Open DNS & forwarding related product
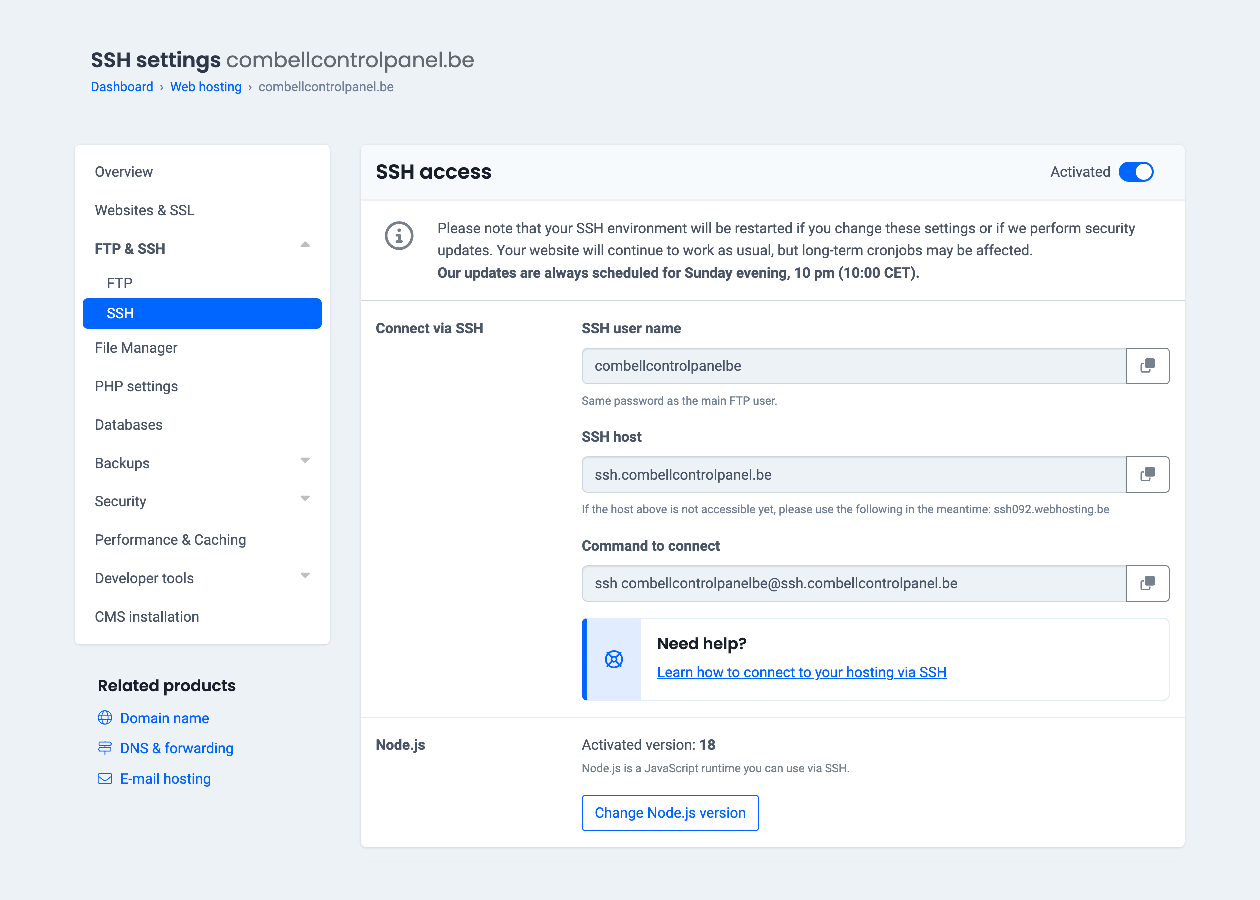 point(177,748)
